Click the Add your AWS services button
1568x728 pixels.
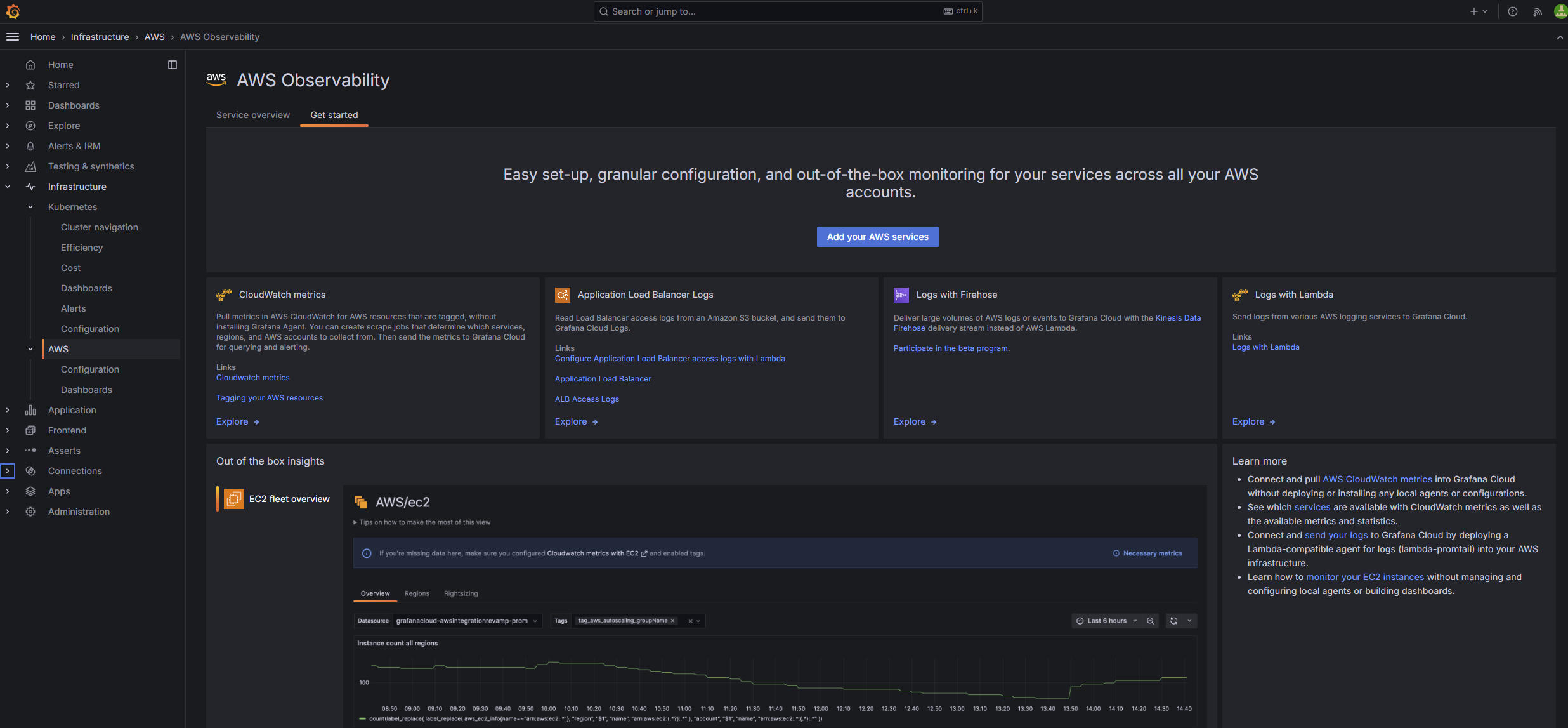(877, 236)
